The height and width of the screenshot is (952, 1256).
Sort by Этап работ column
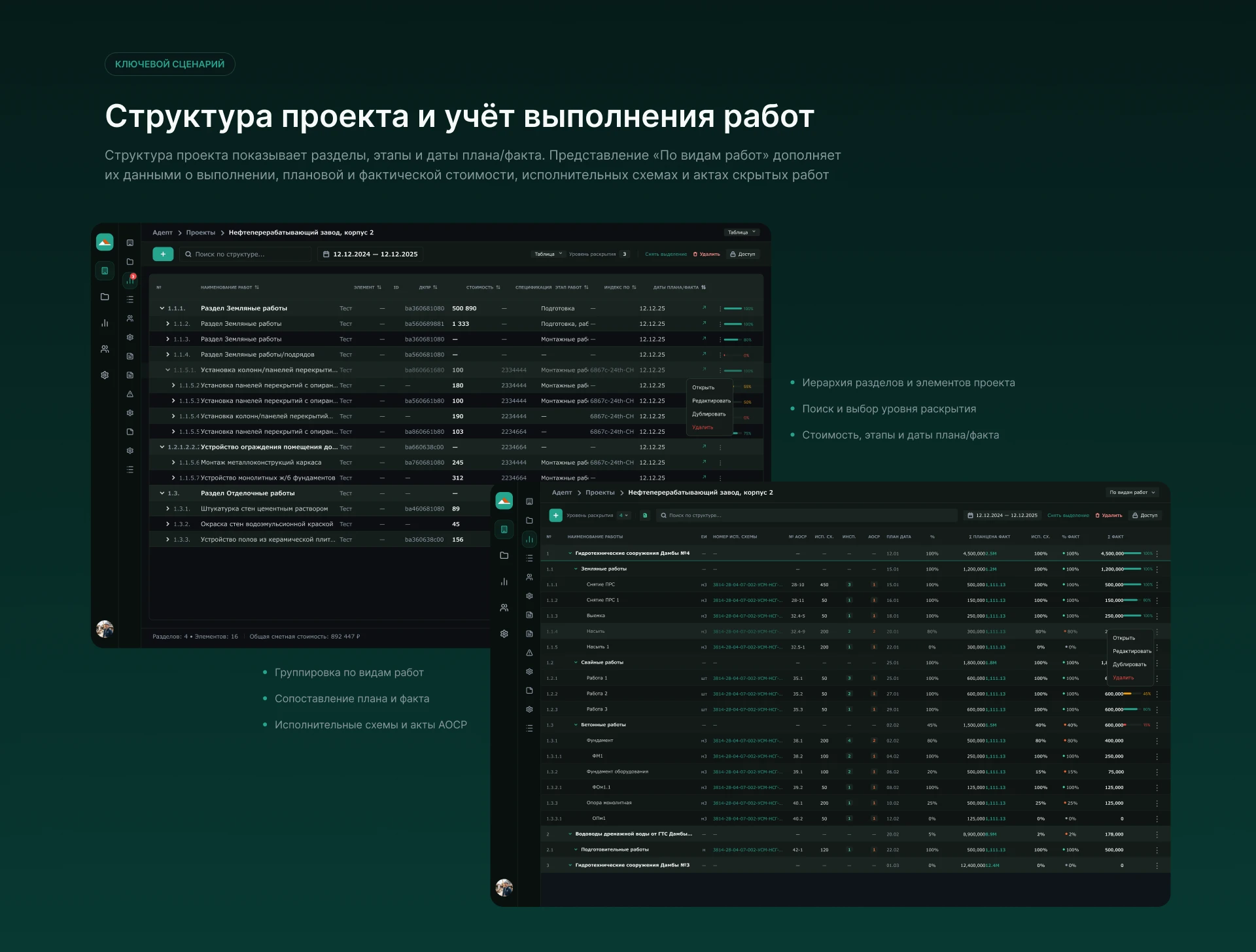tap(572, 287)
